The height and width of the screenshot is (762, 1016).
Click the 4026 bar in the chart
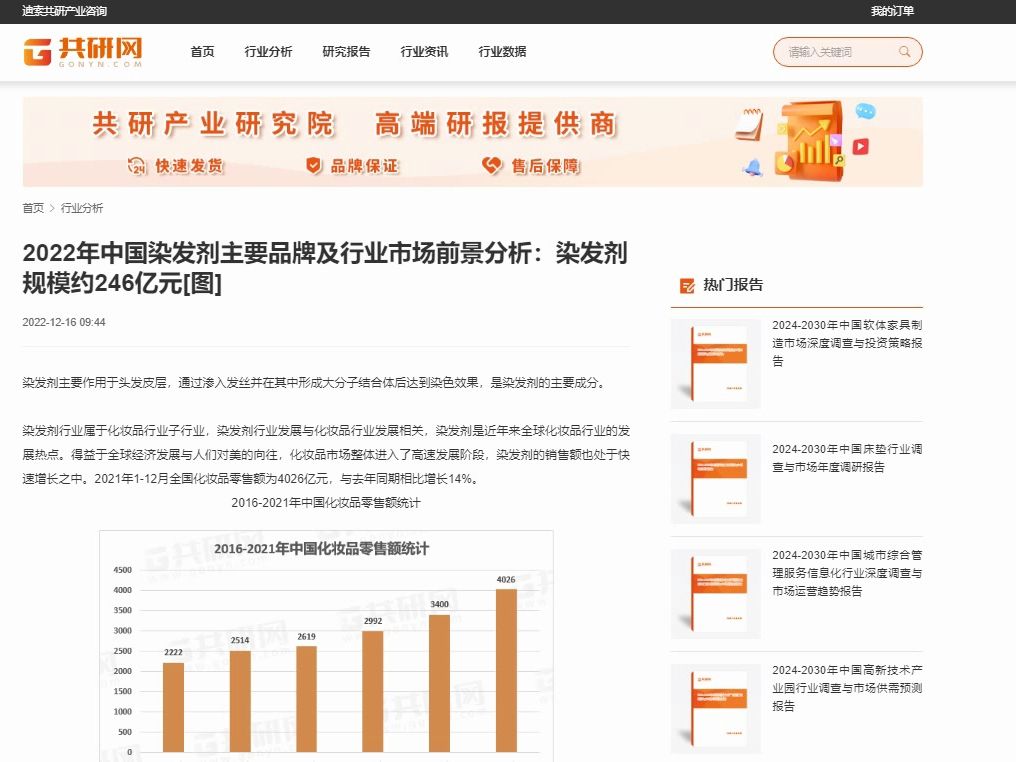point(506,670)
